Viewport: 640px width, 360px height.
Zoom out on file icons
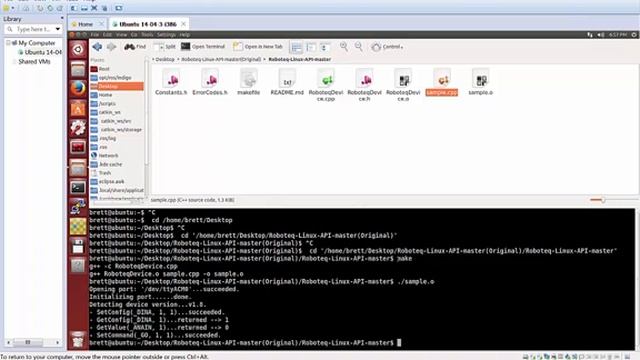click(x=358, y=47)
